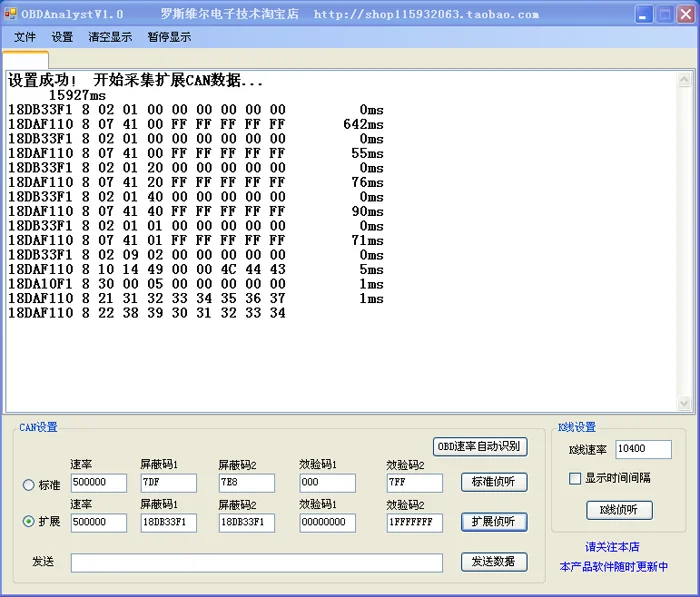
Task: Click the scroll-up arrow of data log
Action: click(x=684, y=80)
